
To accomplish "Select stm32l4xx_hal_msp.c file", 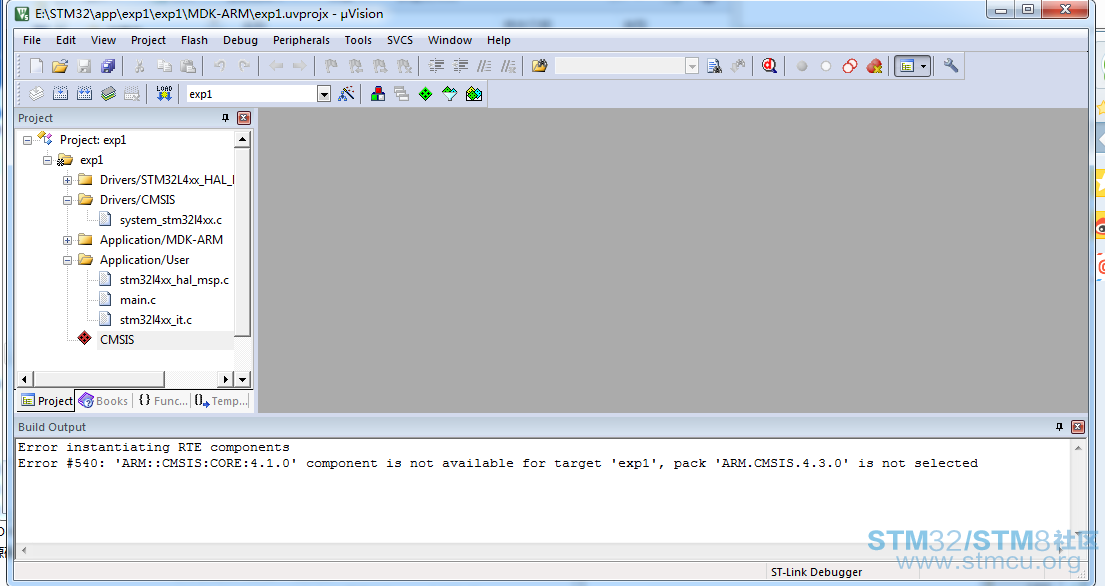I will 174,280.
